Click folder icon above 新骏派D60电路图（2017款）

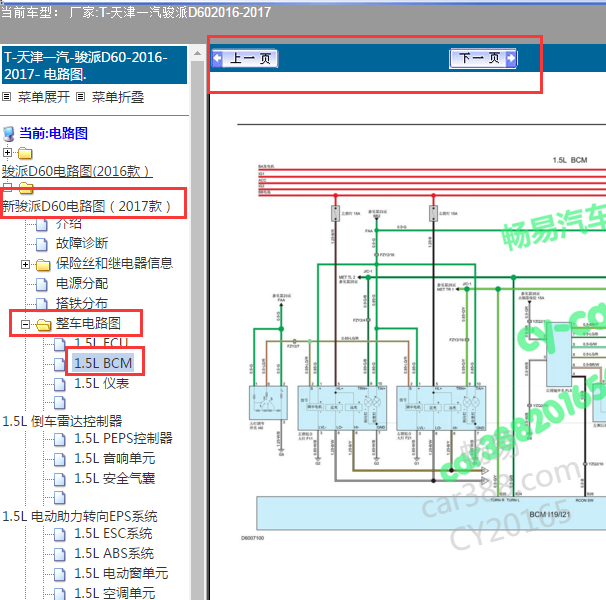26,188
